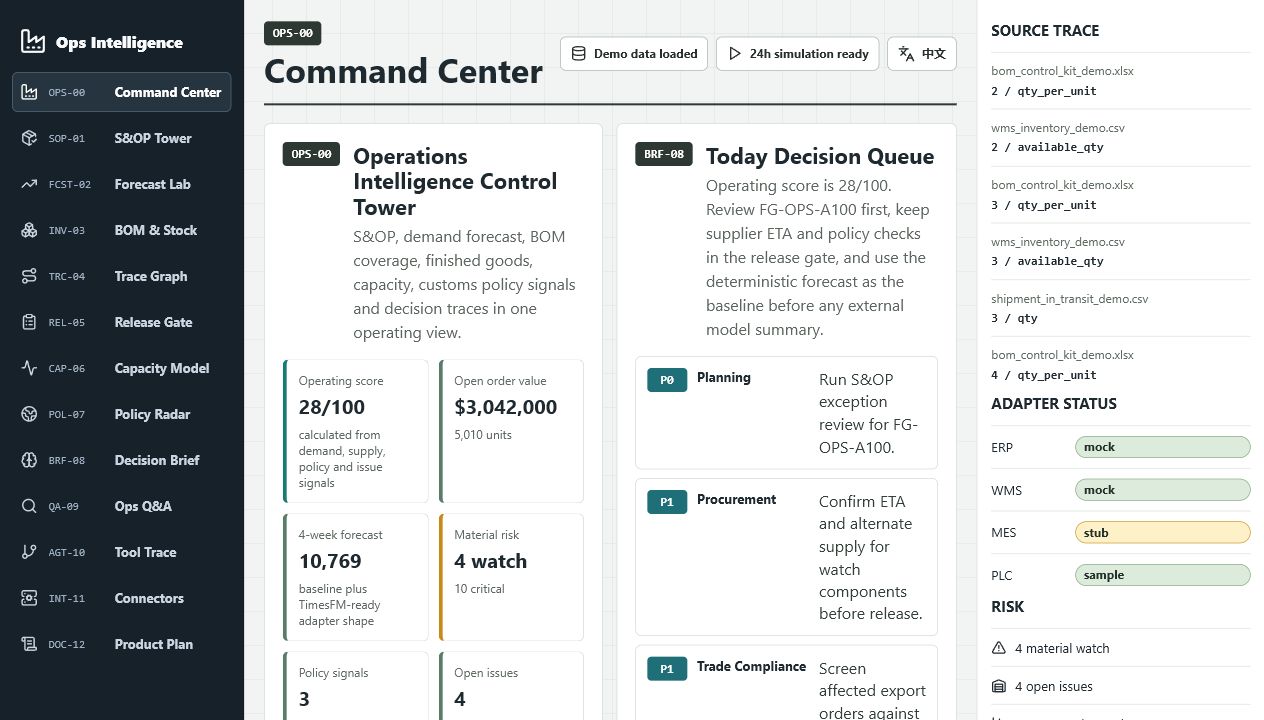1264x720 pixels.
Task: Click the "3 / qty" trace value
Action: point(1014,318)
